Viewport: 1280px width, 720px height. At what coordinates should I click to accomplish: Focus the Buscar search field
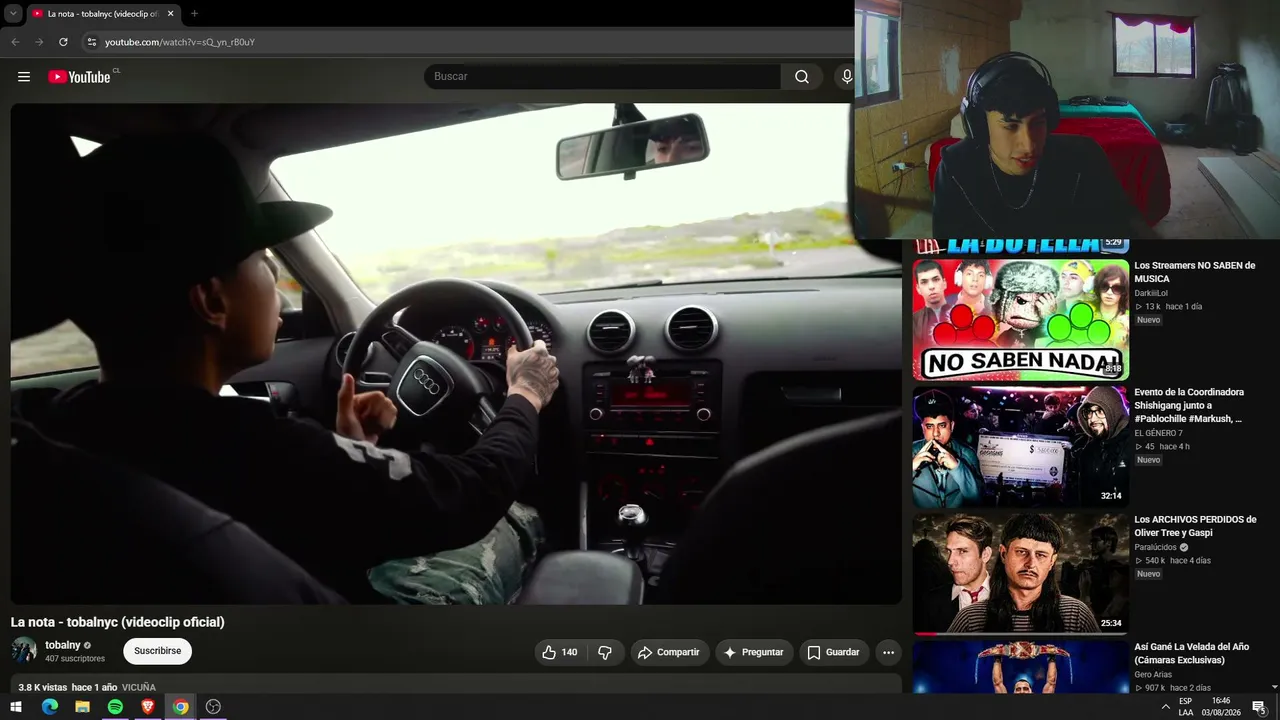[602, 77]
